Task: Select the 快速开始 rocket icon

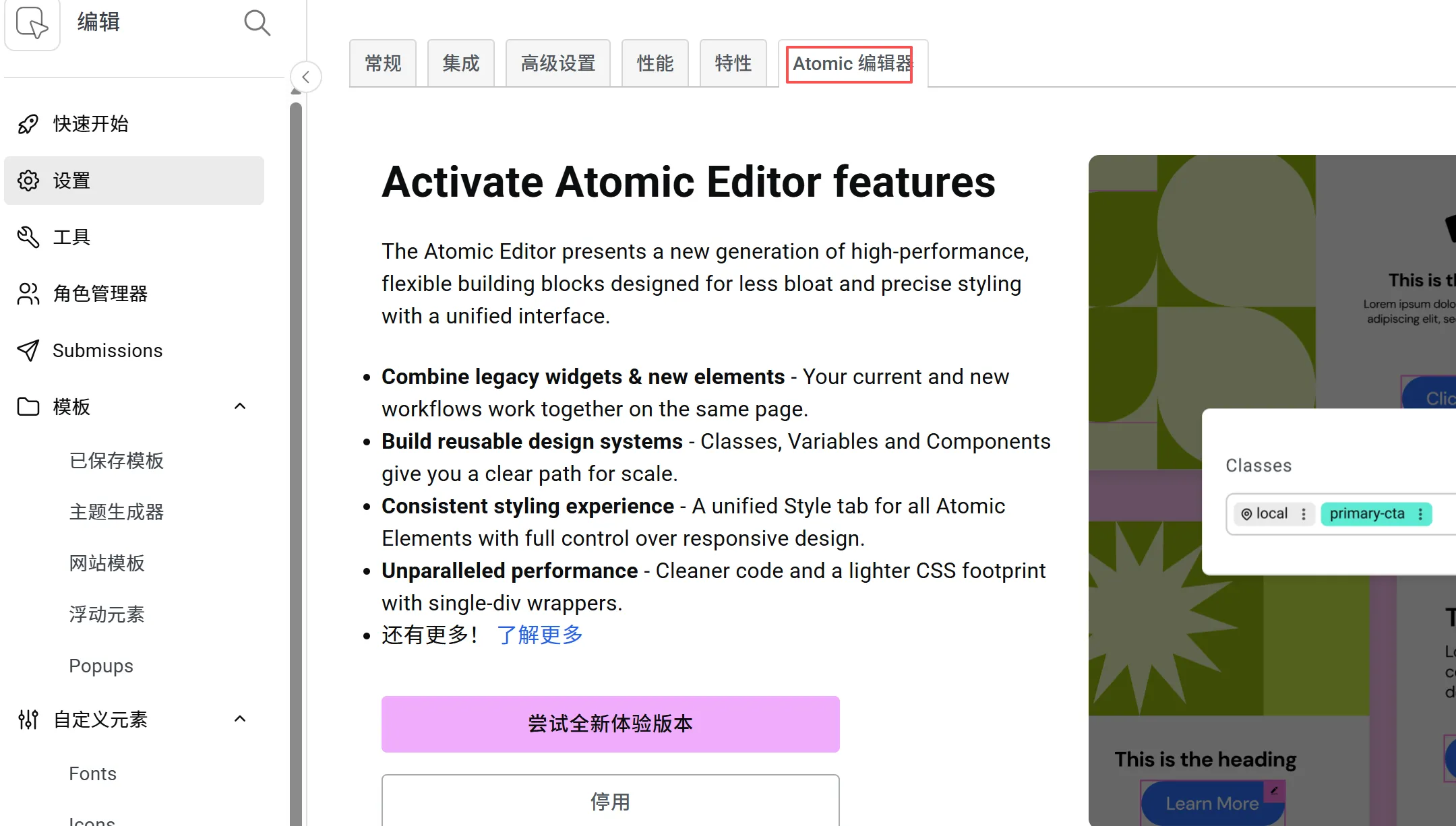Action: click(x=28, y=124)
